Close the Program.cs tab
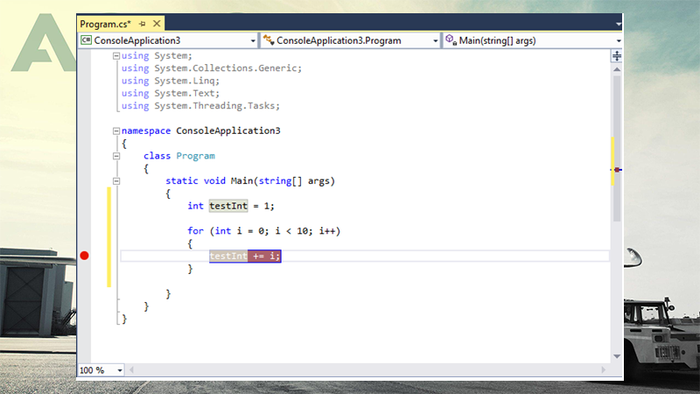 (x=157, y=23)
